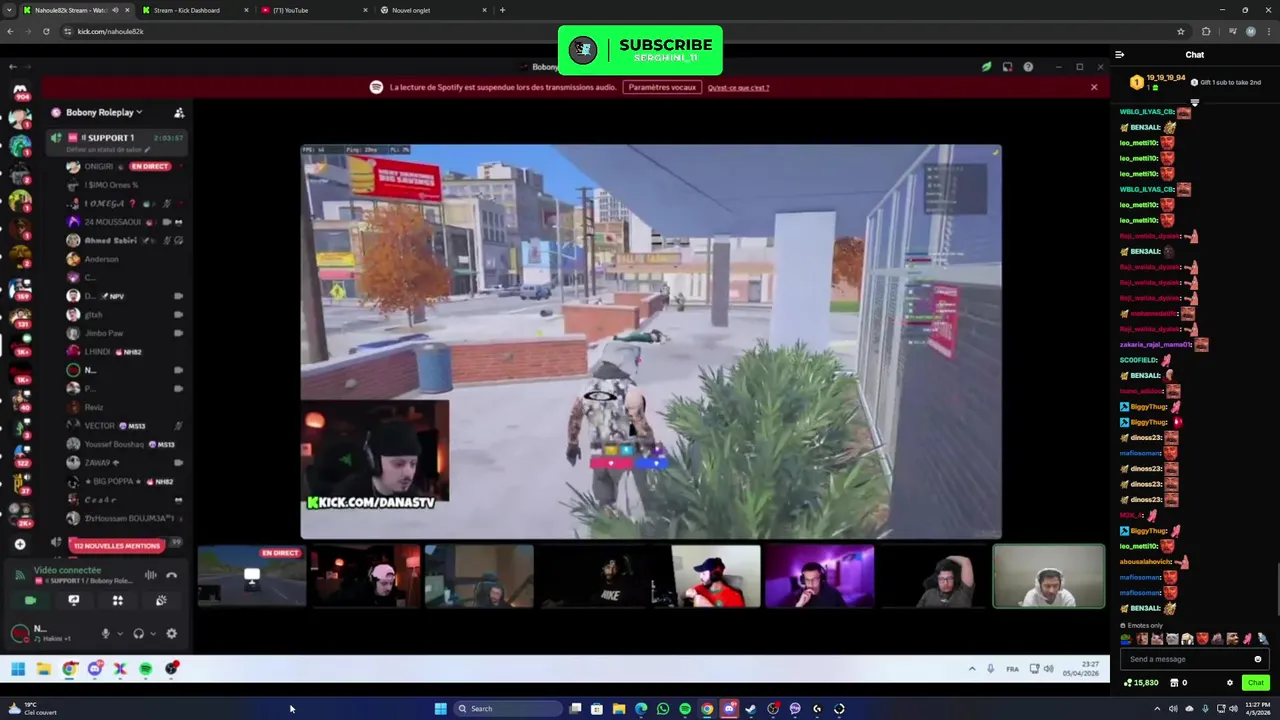Viewport: 1280px width, 720px height.
Task: Open Discord screen share button
Action: coord(74,600)
